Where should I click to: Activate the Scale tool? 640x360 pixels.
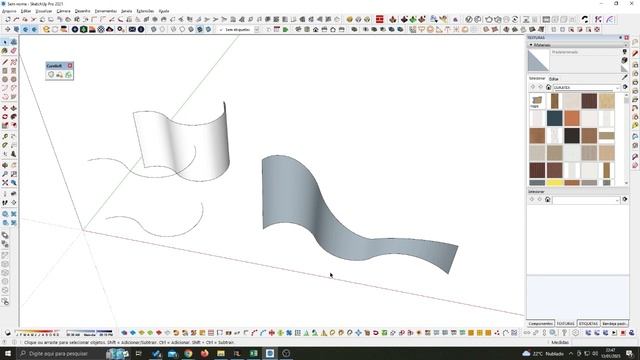[5, 125]
